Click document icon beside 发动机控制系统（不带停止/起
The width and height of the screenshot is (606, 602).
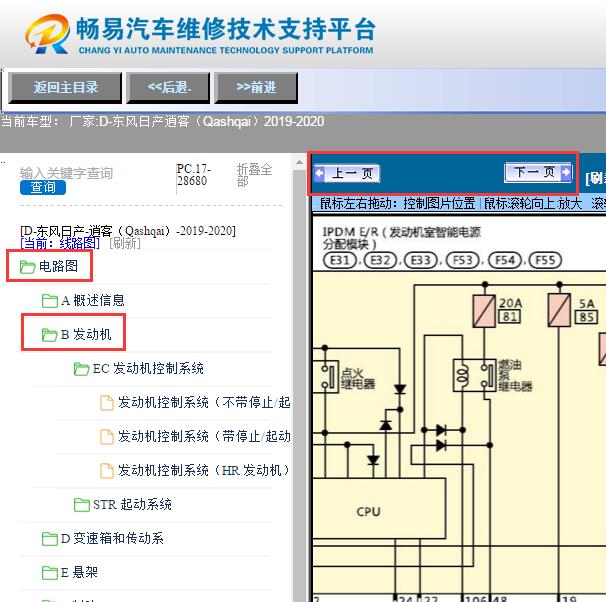[107, 403]
